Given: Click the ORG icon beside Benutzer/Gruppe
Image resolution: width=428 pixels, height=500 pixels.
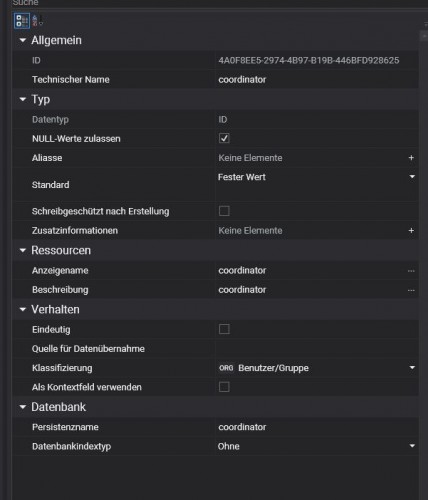Looking at the screenshot, I should [226, 368].
